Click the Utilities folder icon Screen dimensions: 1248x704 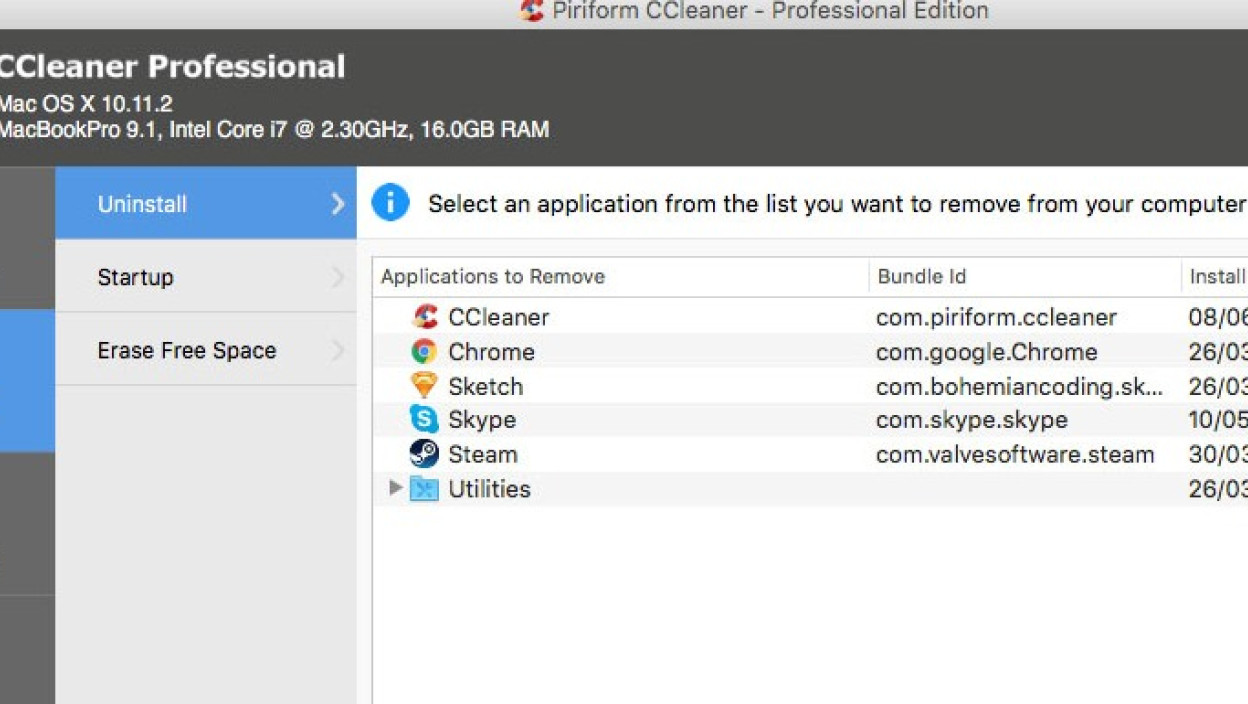click(x=424, y=488)
